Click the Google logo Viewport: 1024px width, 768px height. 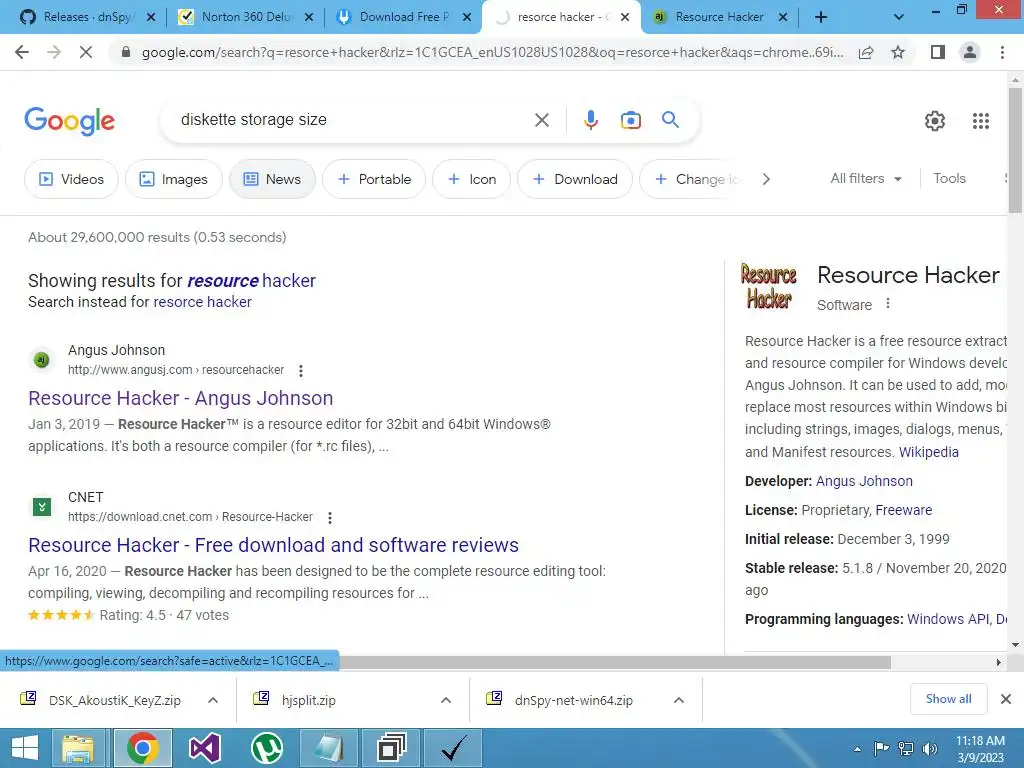pyautogui.click(x=70, y=121)
